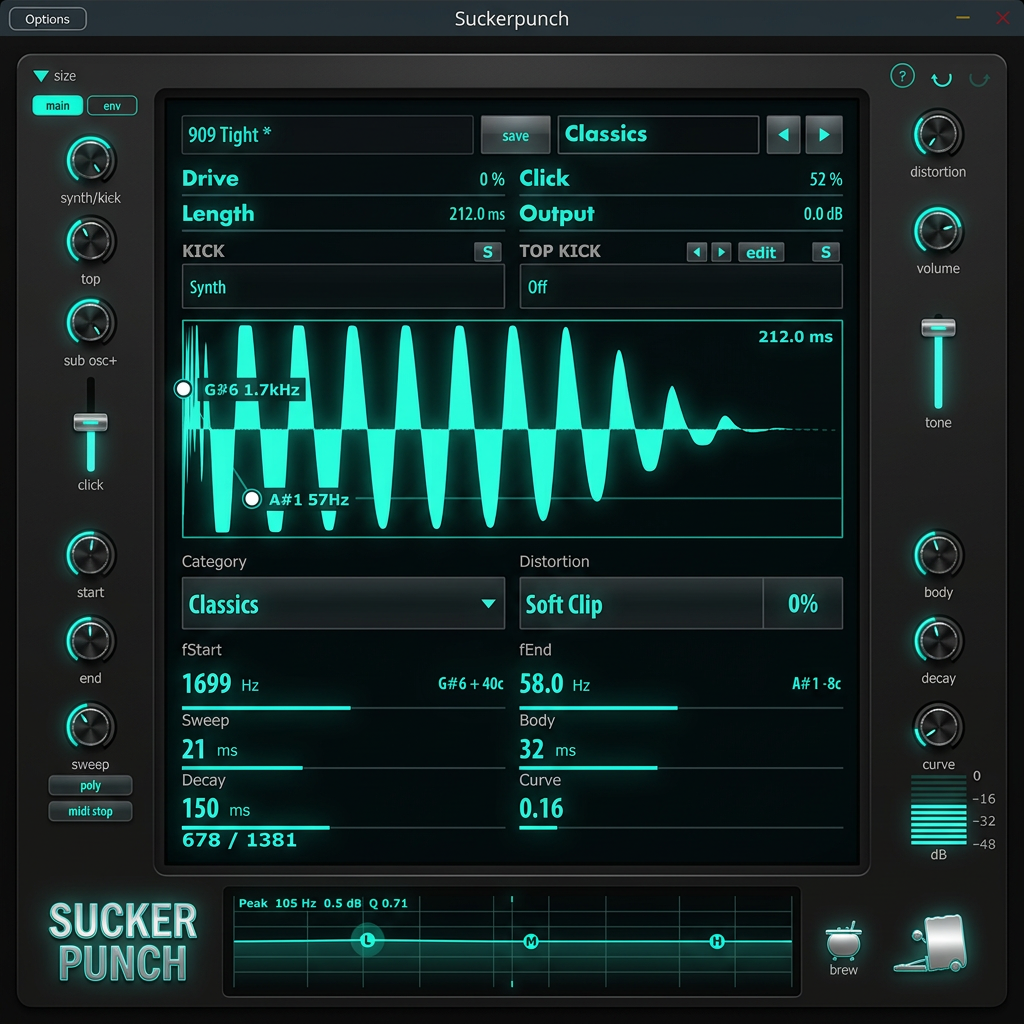Click the 909 Tight preset name field

327,135
